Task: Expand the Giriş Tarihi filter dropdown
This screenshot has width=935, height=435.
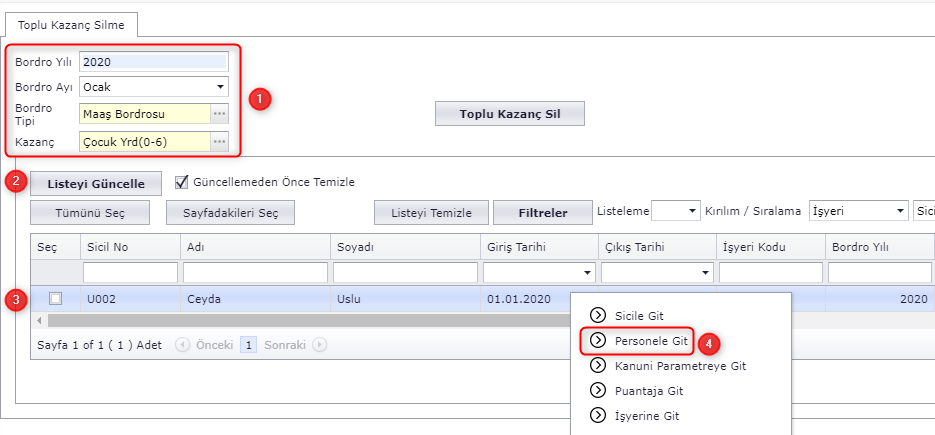Action: (x=586, y=273)
